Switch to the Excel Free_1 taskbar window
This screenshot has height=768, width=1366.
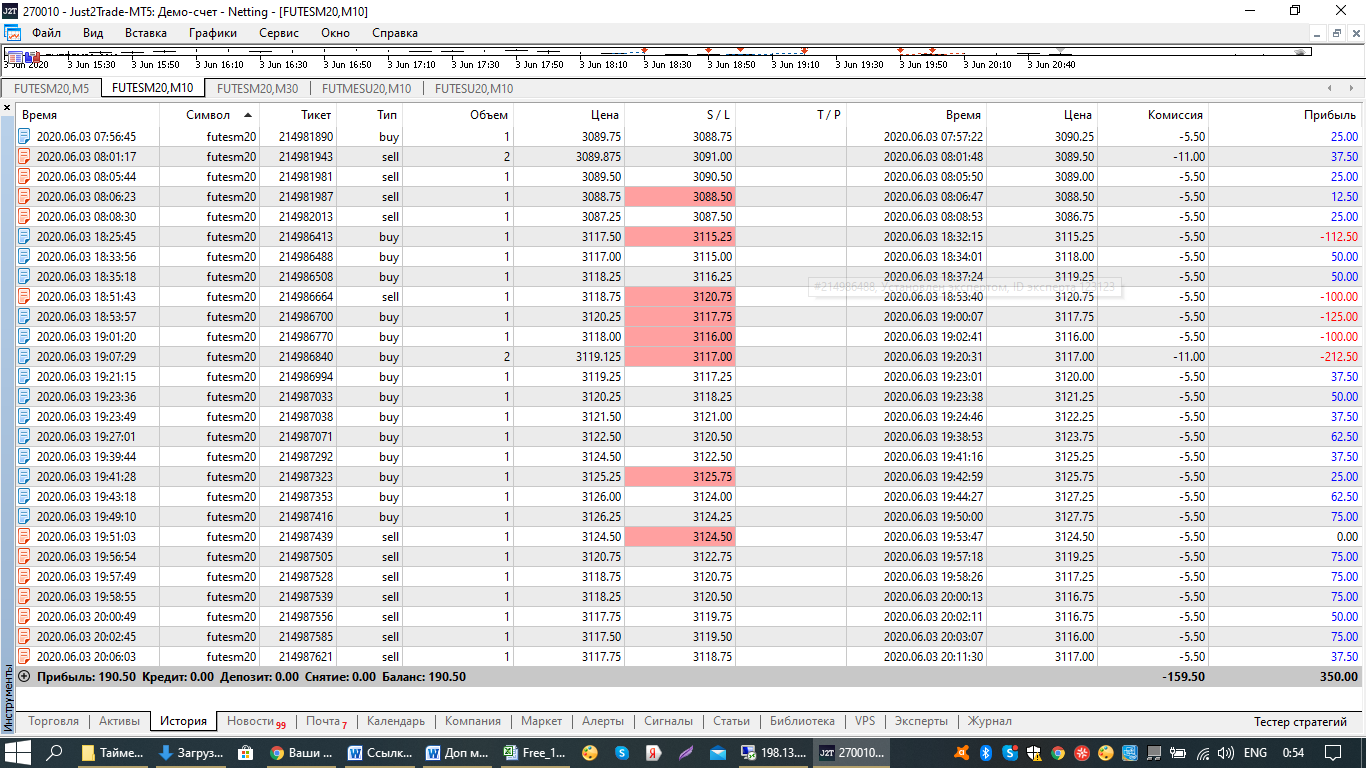pyautogui.click(x=536, y=752)
